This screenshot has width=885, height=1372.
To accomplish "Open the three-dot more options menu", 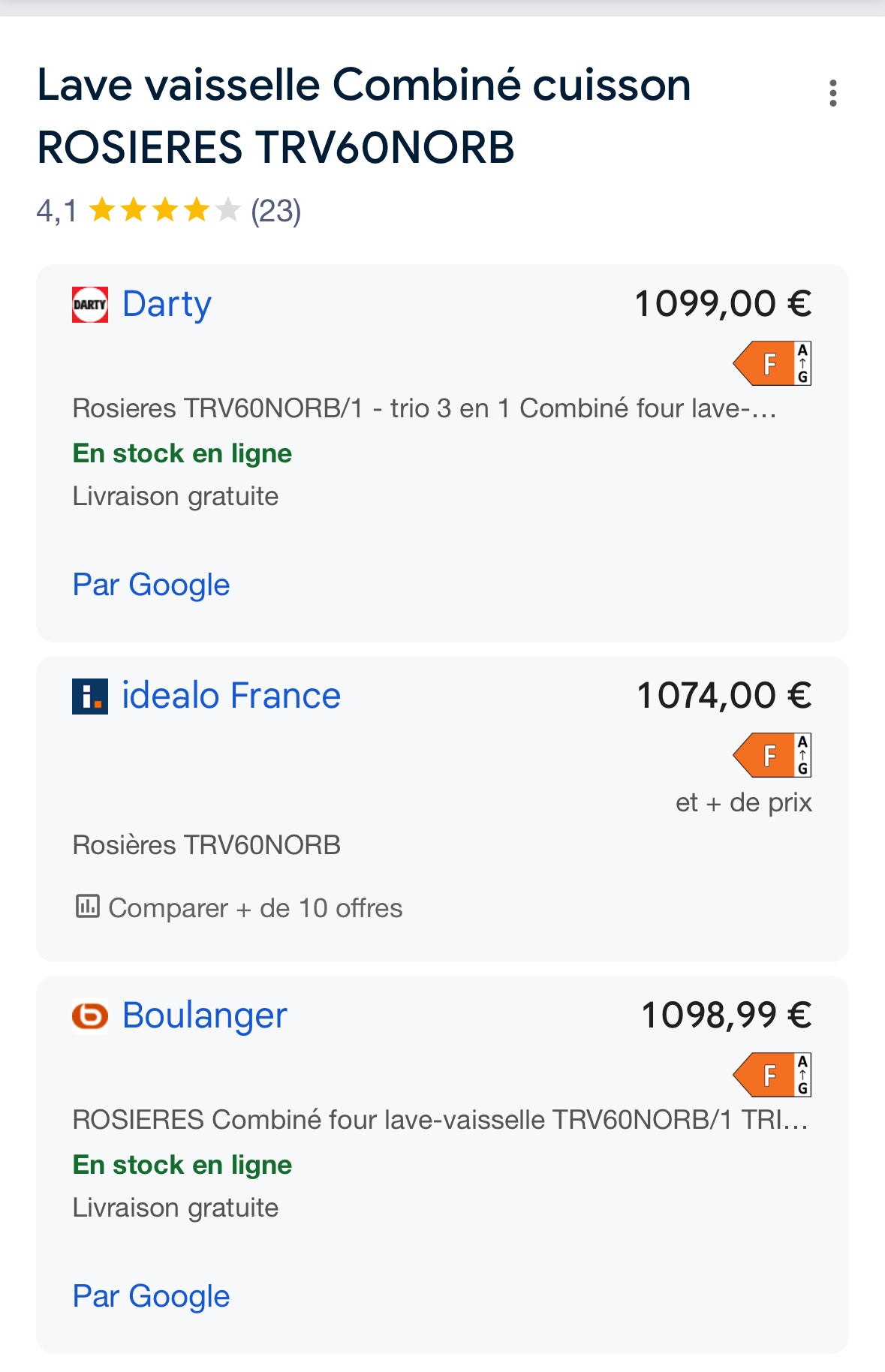I will tap(832, 93).
